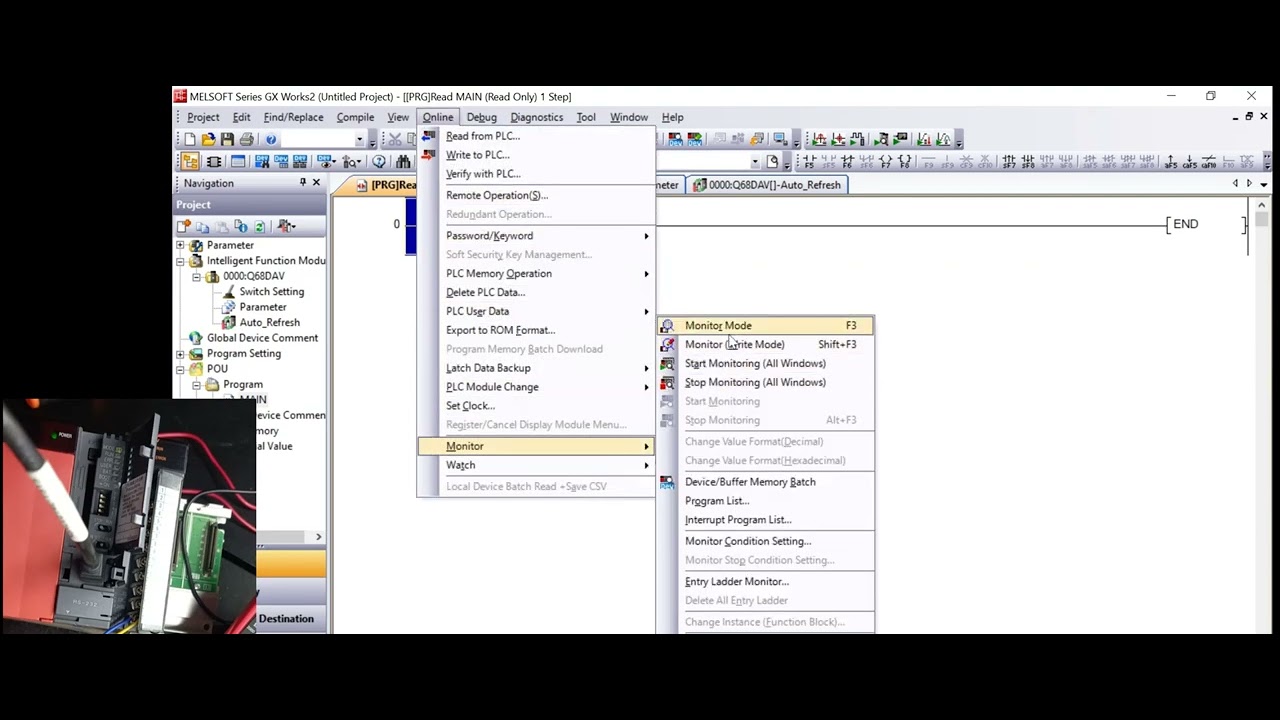Open the Latch Data Backup submenu

coord(537,368)
